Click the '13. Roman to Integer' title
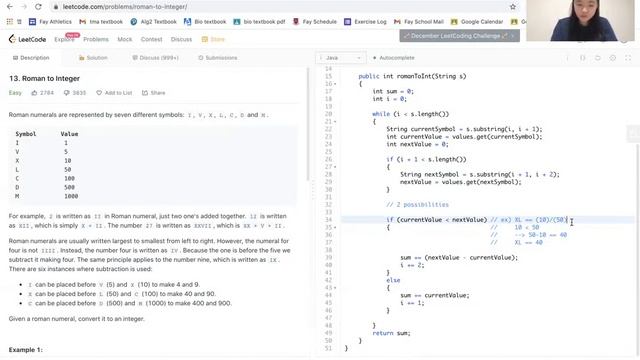The height and width of the screenshot is (360, 640). (44, 78)
